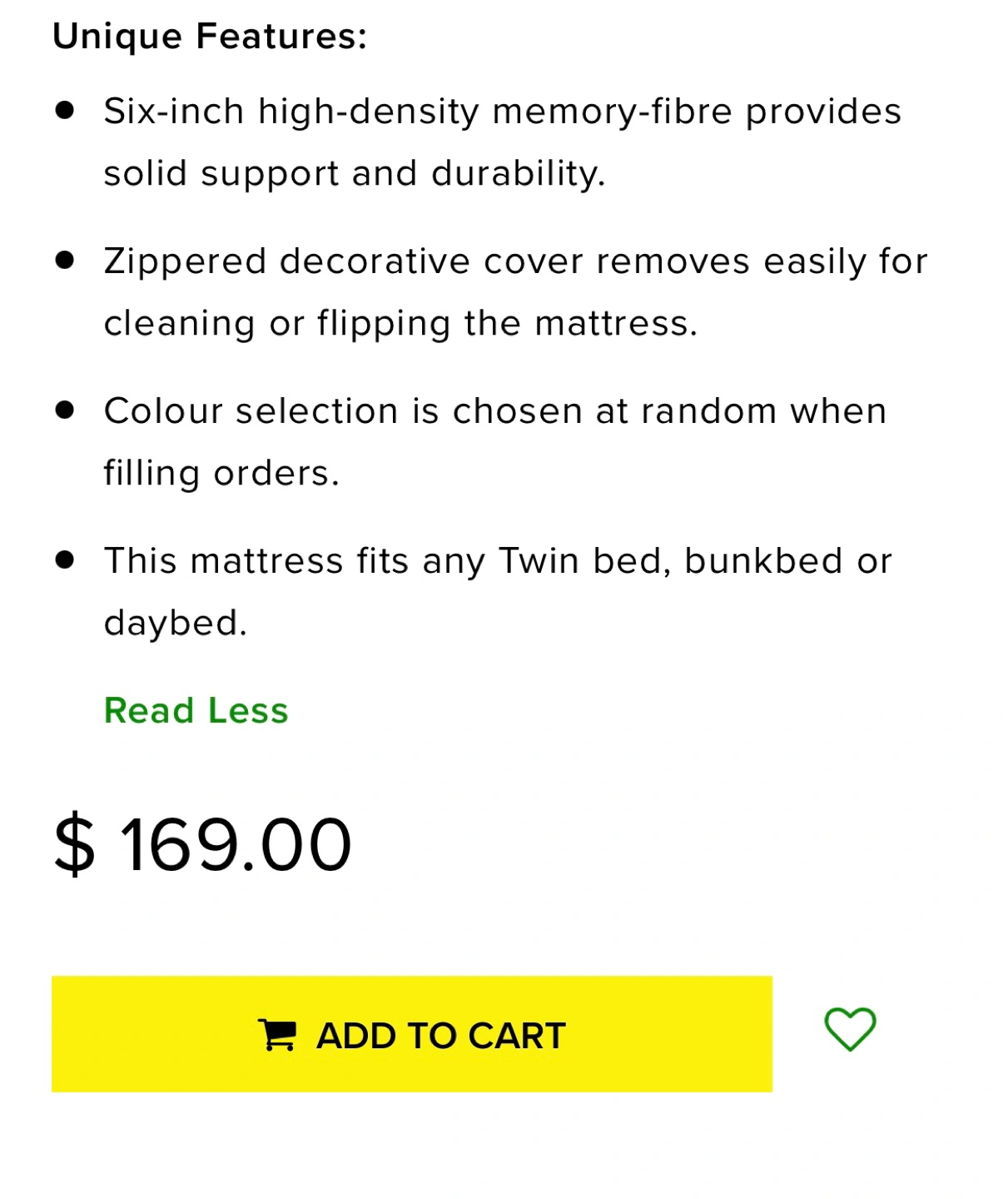Collapse the description with Read Less

(x=196, y=710)
